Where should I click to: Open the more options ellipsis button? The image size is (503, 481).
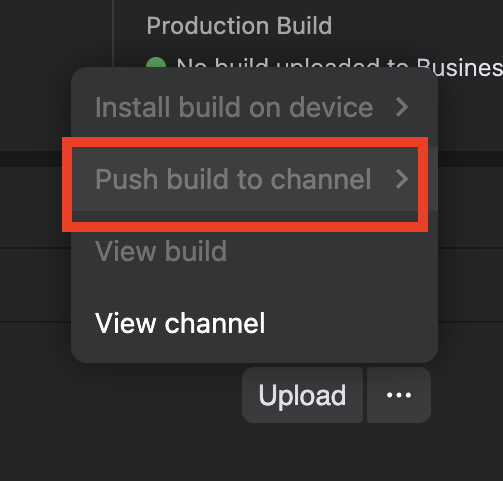[399, 395]
